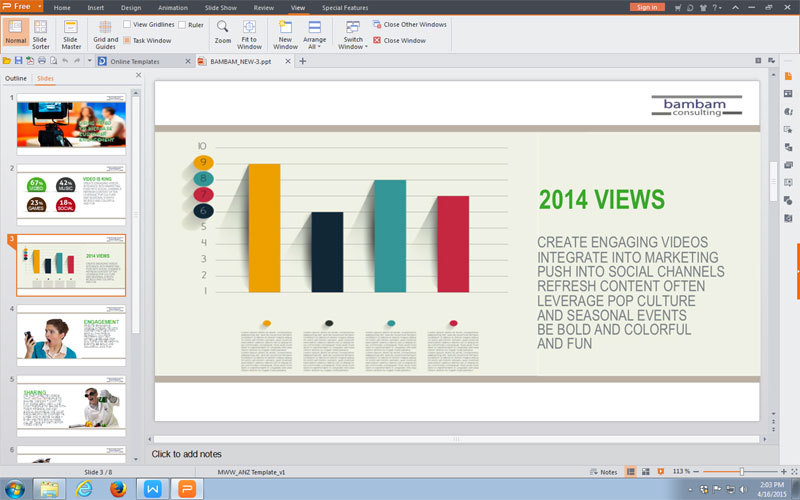The width and height of the screenshot is (800, 500).
Task: Open the Slide Master view
Action: pyautogui.click(x=71, y=32)
